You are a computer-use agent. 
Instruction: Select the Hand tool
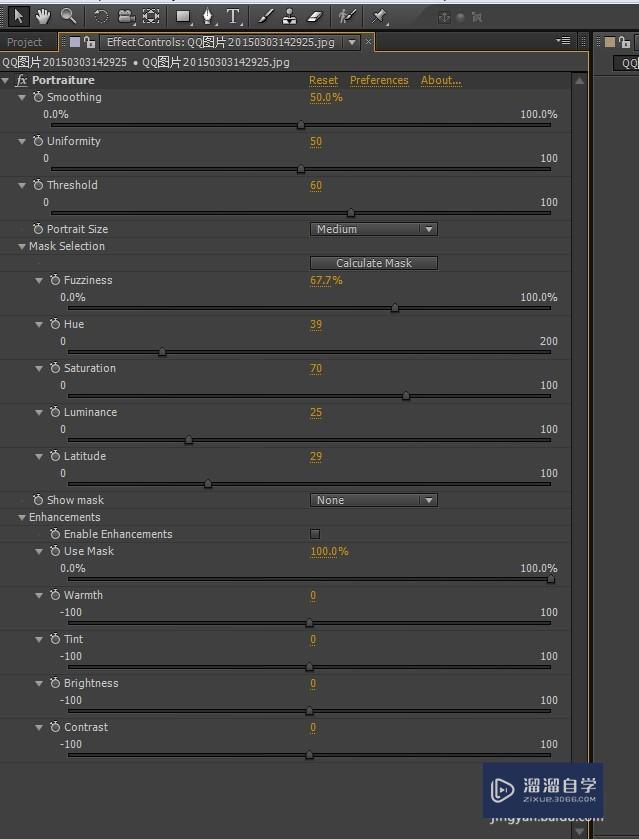click(x=43, y=15)
